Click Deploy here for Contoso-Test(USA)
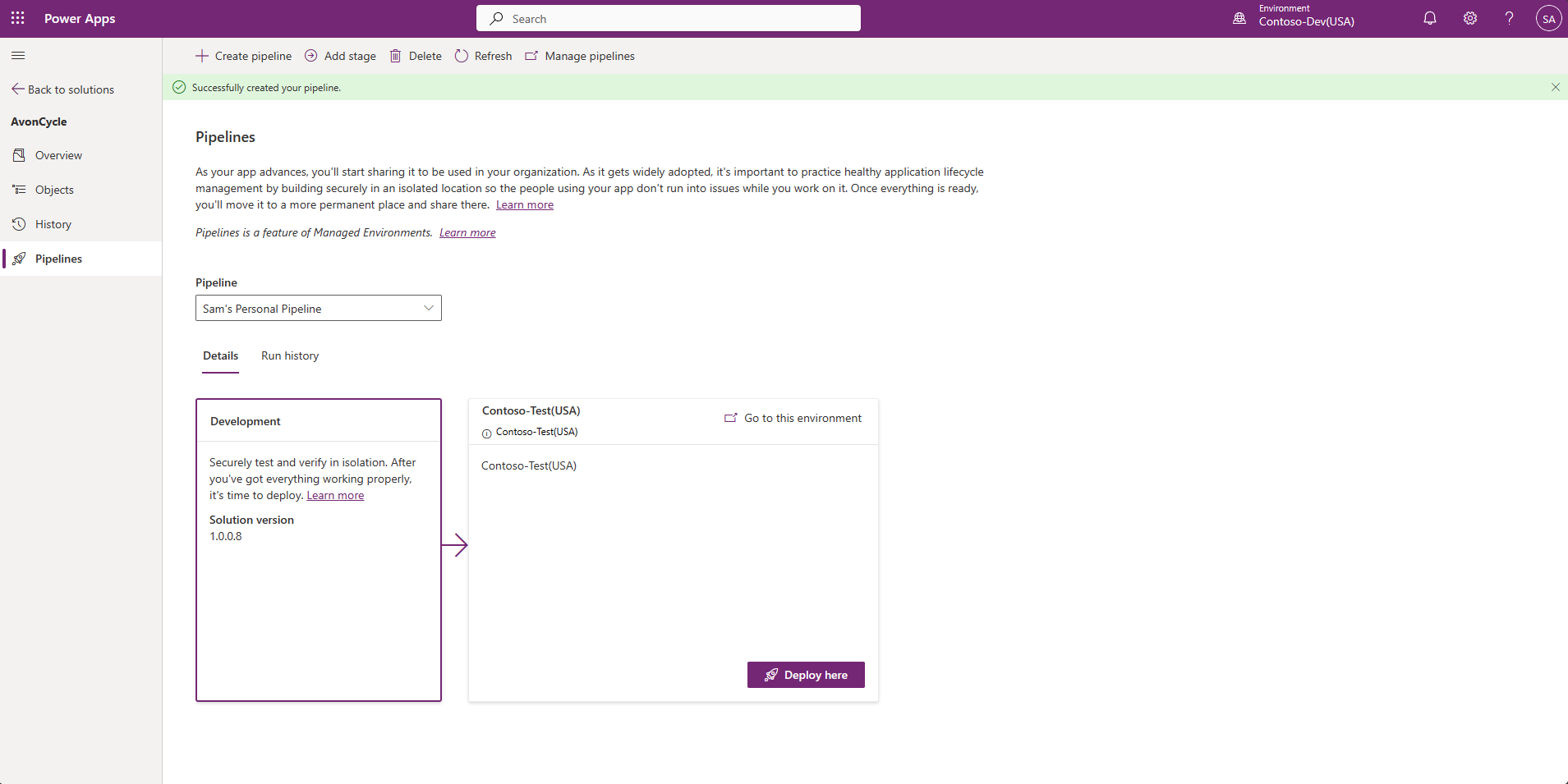This screenshot has width=1568, height=784. pos(806,674)
